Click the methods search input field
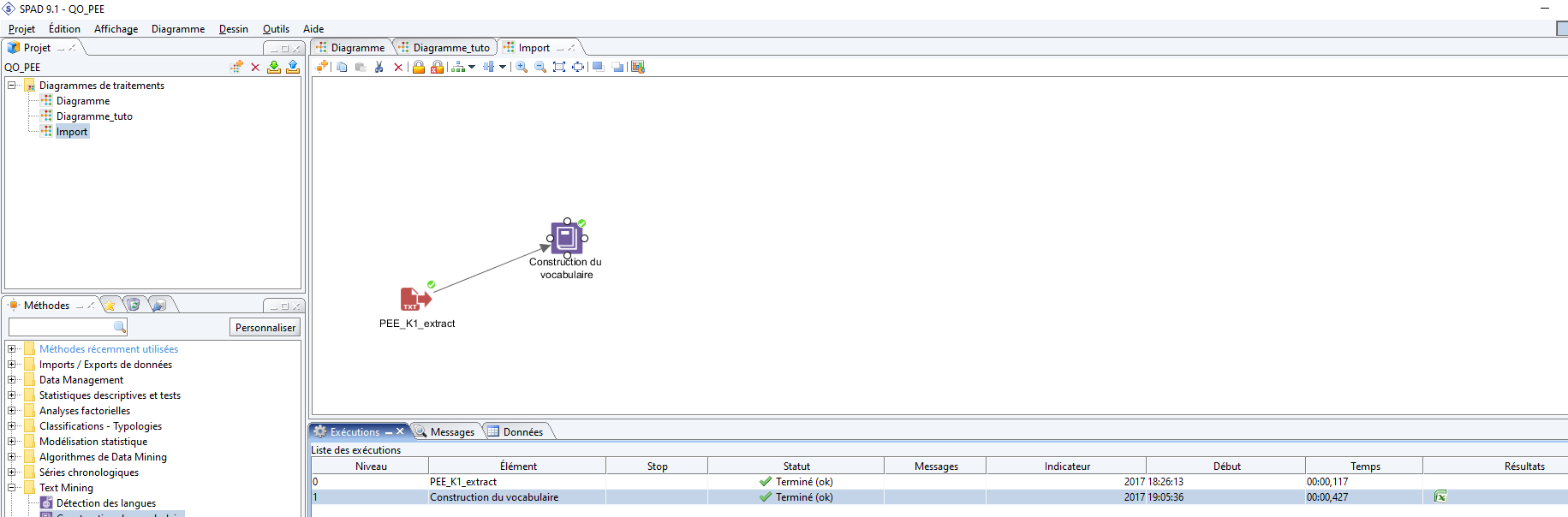Image resolution: width=1568 pixels, height=517 pixels. [62, 327]
